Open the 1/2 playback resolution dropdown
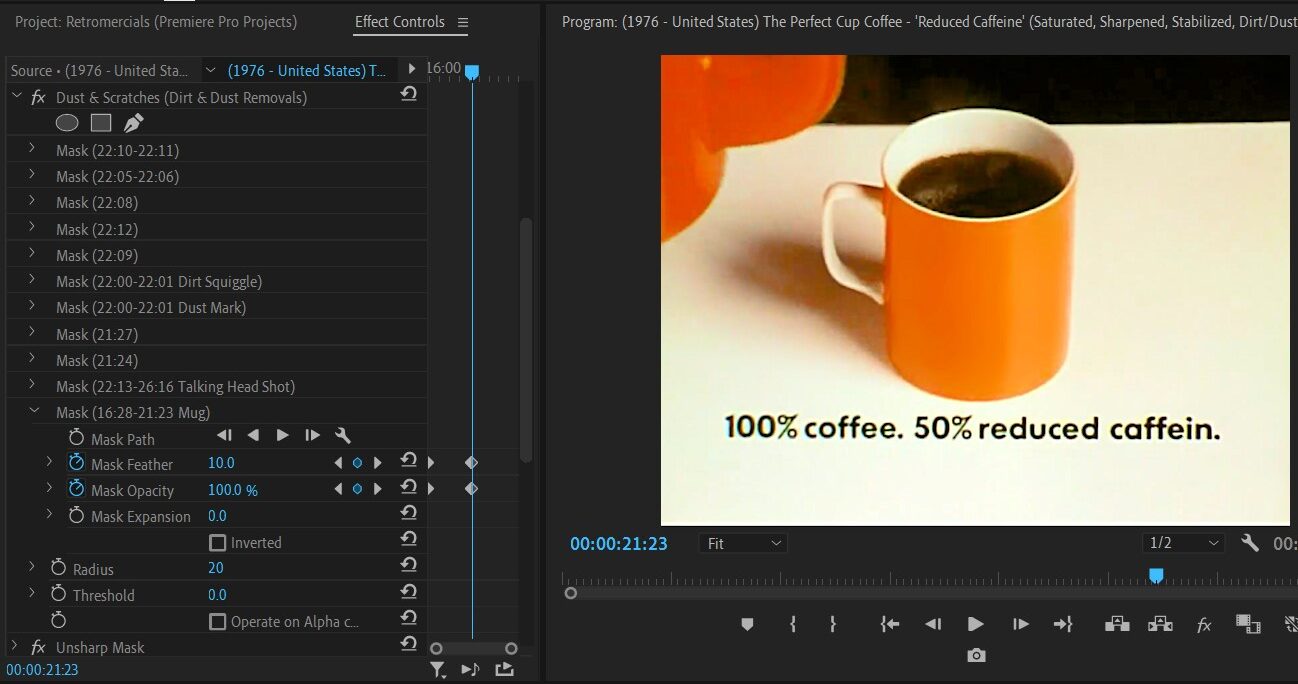This screenshot has height=684, width=1298. (x=1184, y=543)
